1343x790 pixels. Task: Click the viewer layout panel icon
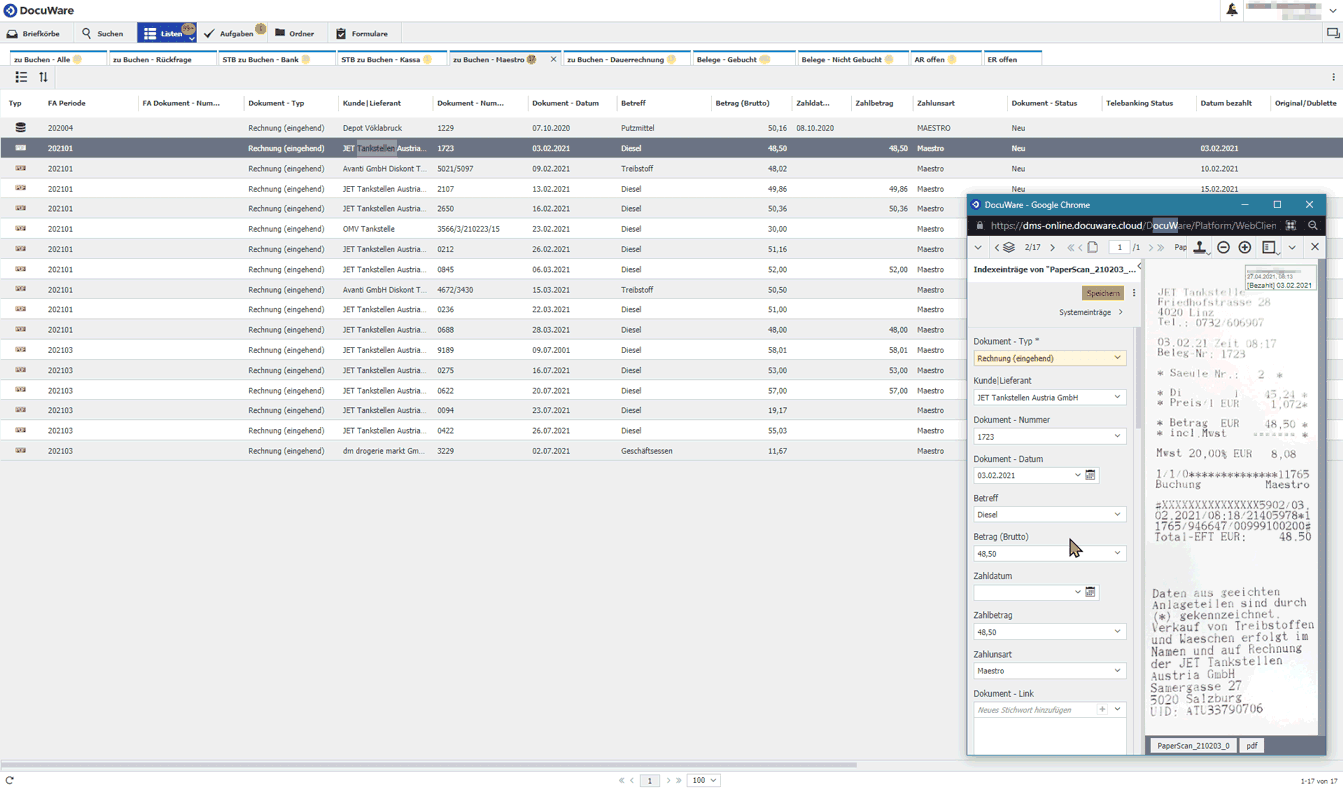pos(1269,247)
